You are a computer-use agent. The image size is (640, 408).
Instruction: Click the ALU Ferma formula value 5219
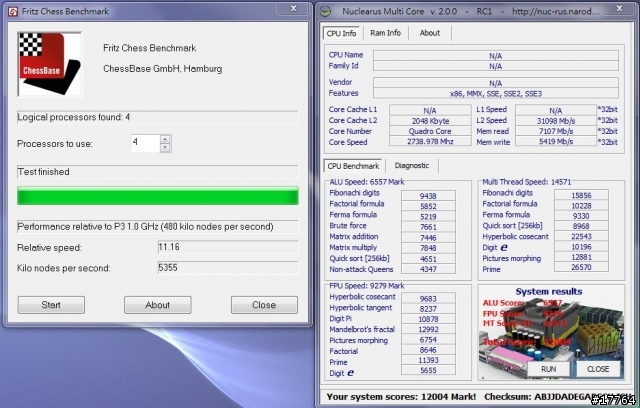coord(428,217)
